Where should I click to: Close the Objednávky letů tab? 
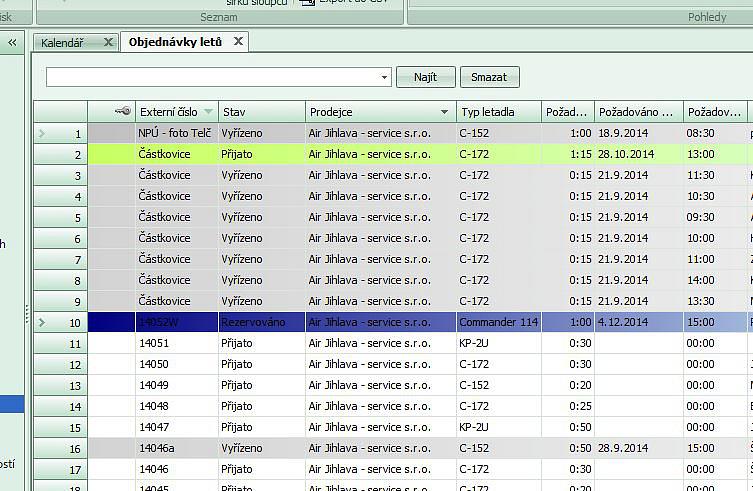point(238,42)
